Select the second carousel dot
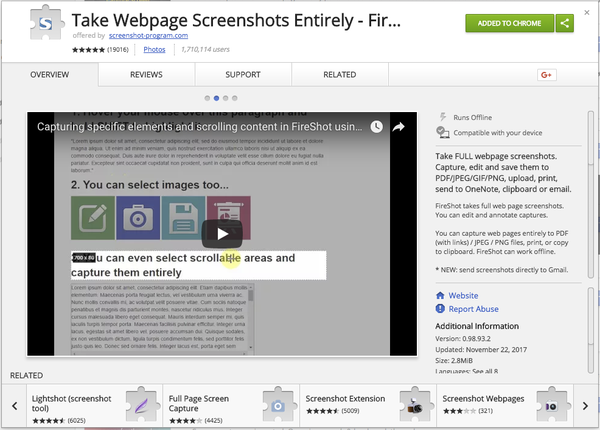Viewport: 600px width, 430px height. [x=216, y=98]
